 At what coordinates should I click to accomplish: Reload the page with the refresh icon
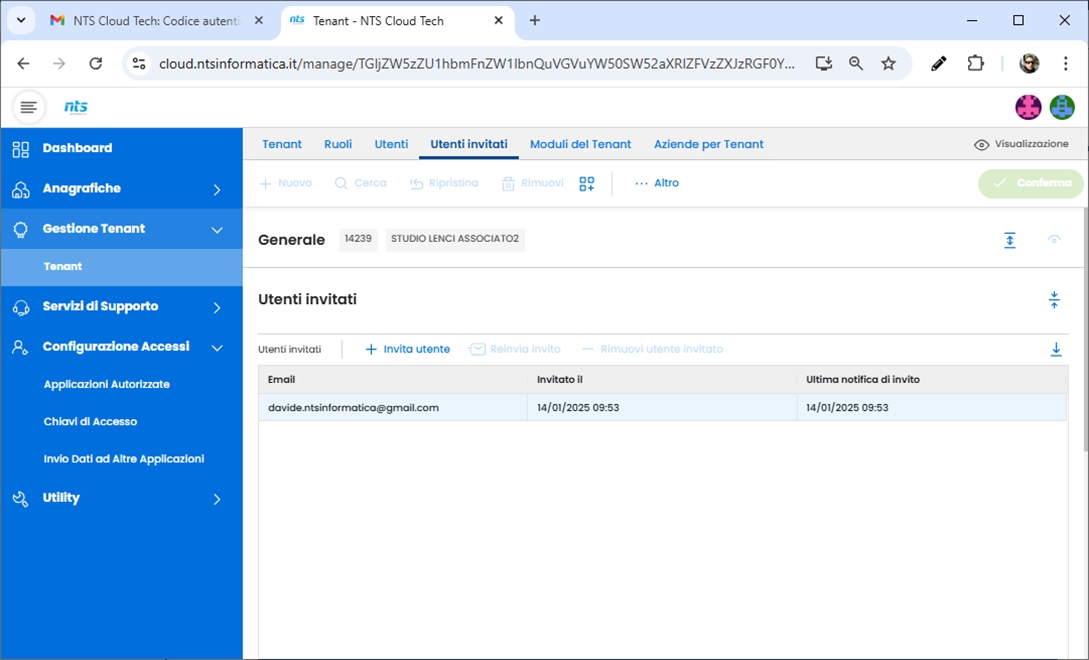(96, 63)
